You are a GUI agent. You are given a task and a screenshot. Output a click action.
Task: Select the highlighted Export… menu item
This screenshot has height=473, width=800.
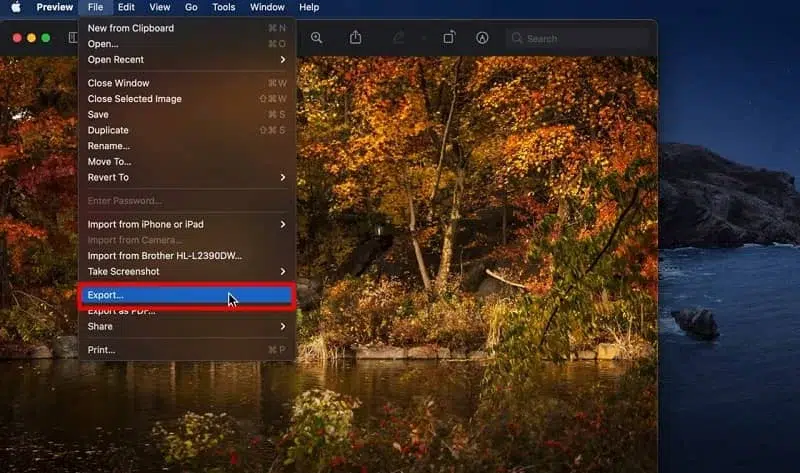187,295
